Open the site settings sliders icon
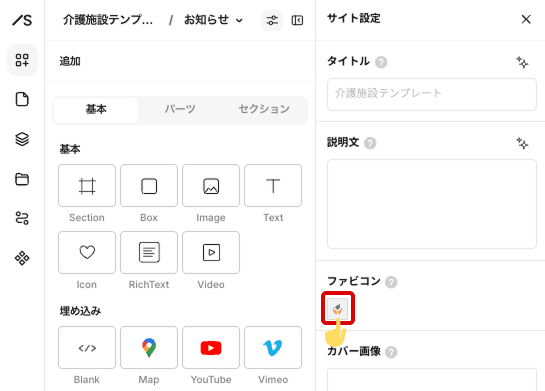The height and width of the screenshot is (391, 545). 272,21
